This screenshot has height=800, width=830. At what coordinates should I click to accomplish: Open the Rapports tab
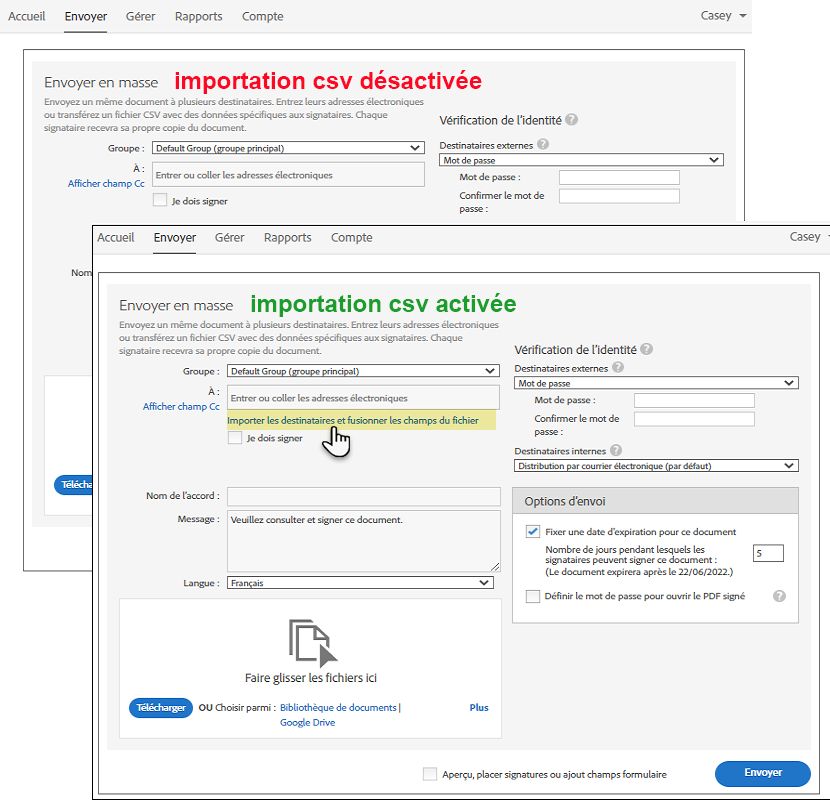click(x=288, y=237)
